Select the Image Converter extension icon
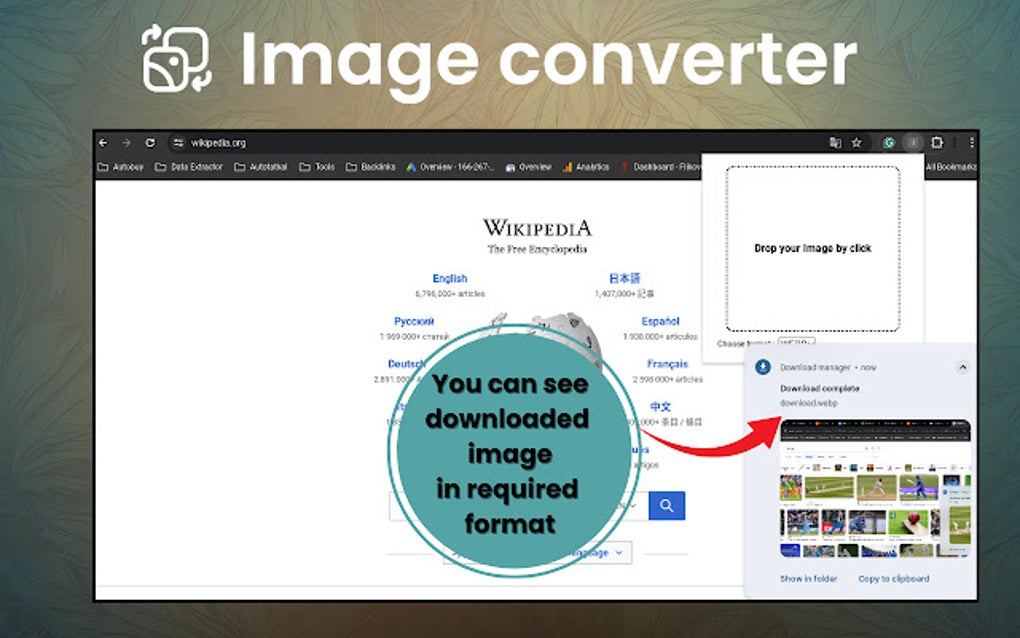 pyautogui.click(x=888, y=142)
